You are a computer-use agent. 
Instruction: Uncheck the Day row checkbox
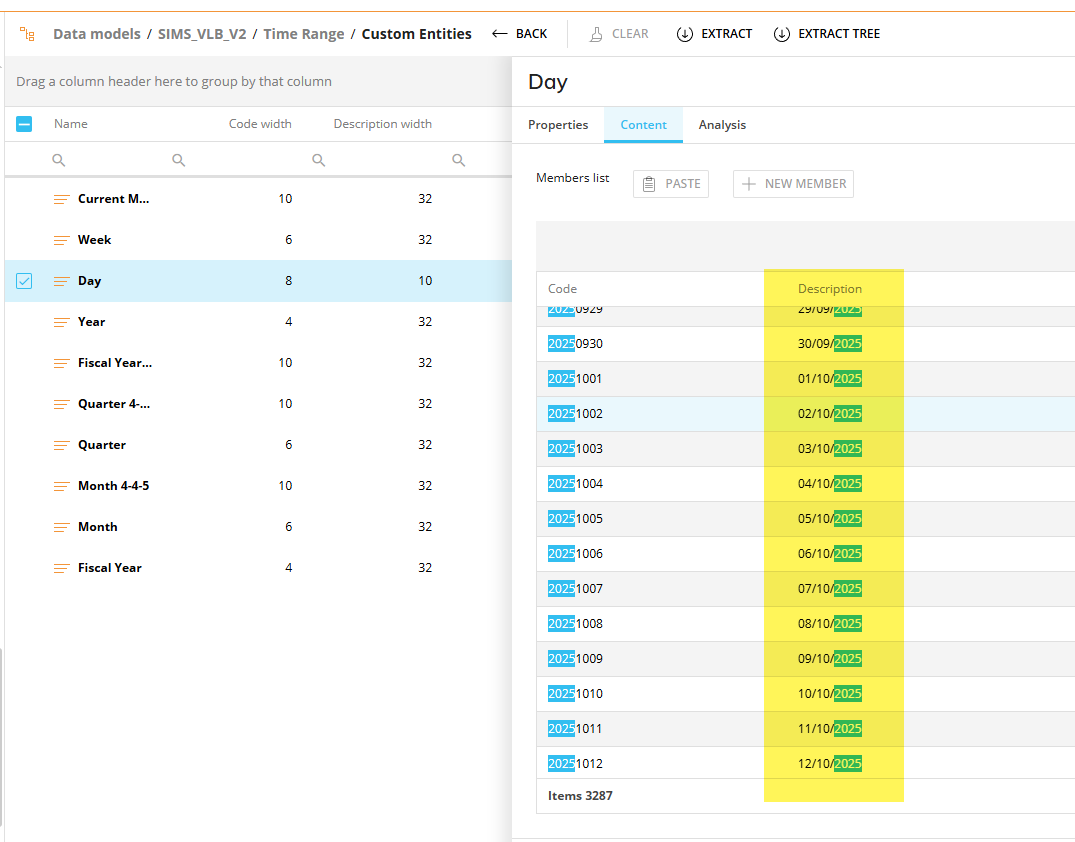tap(24, 281)
